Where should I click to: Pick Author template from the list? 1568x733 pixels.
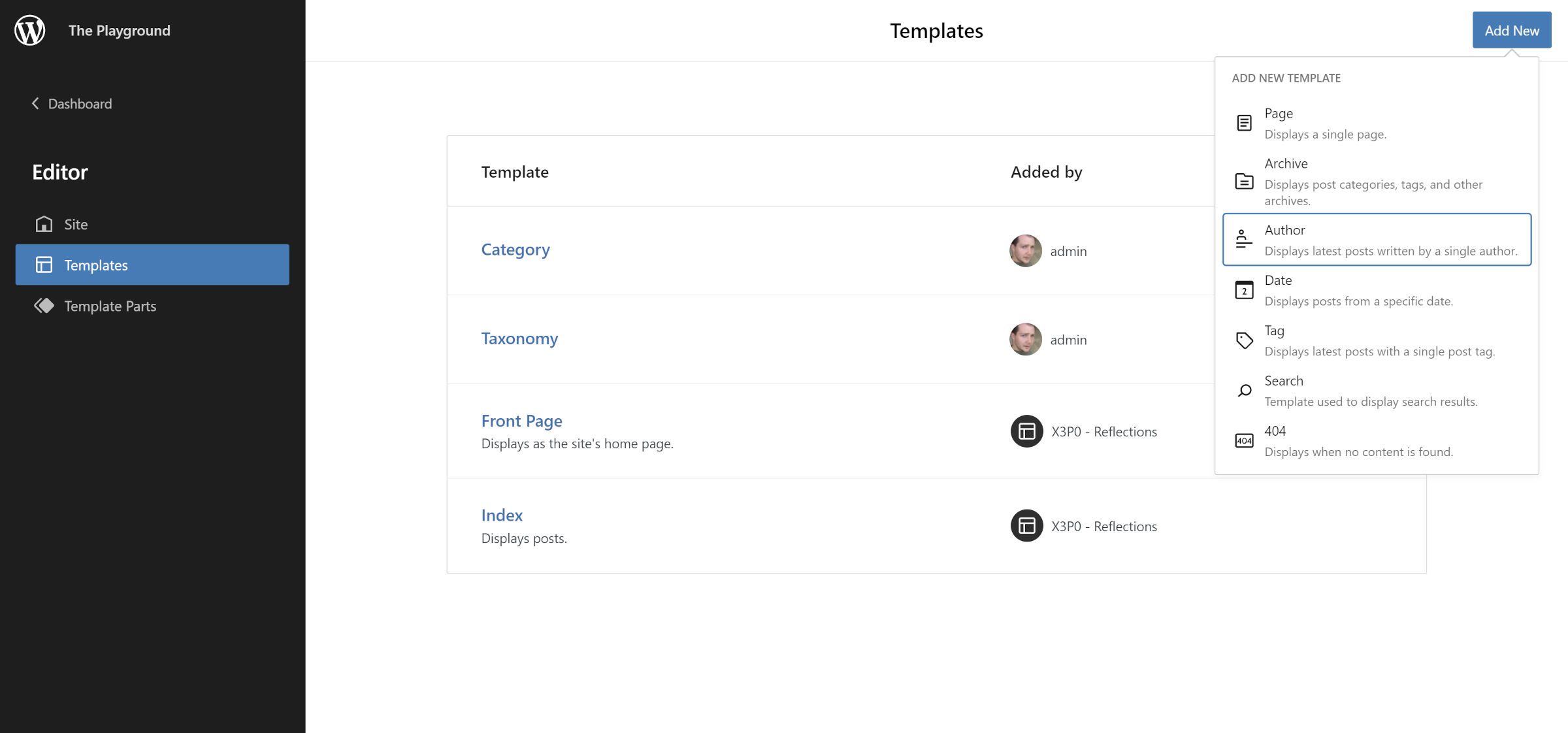1376,239
